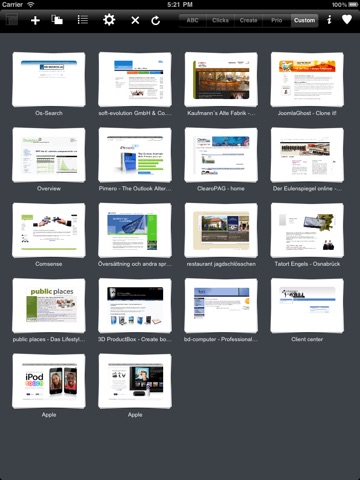
Task: Tap the plus icon to add bookmark
Action: click(35, 20)
